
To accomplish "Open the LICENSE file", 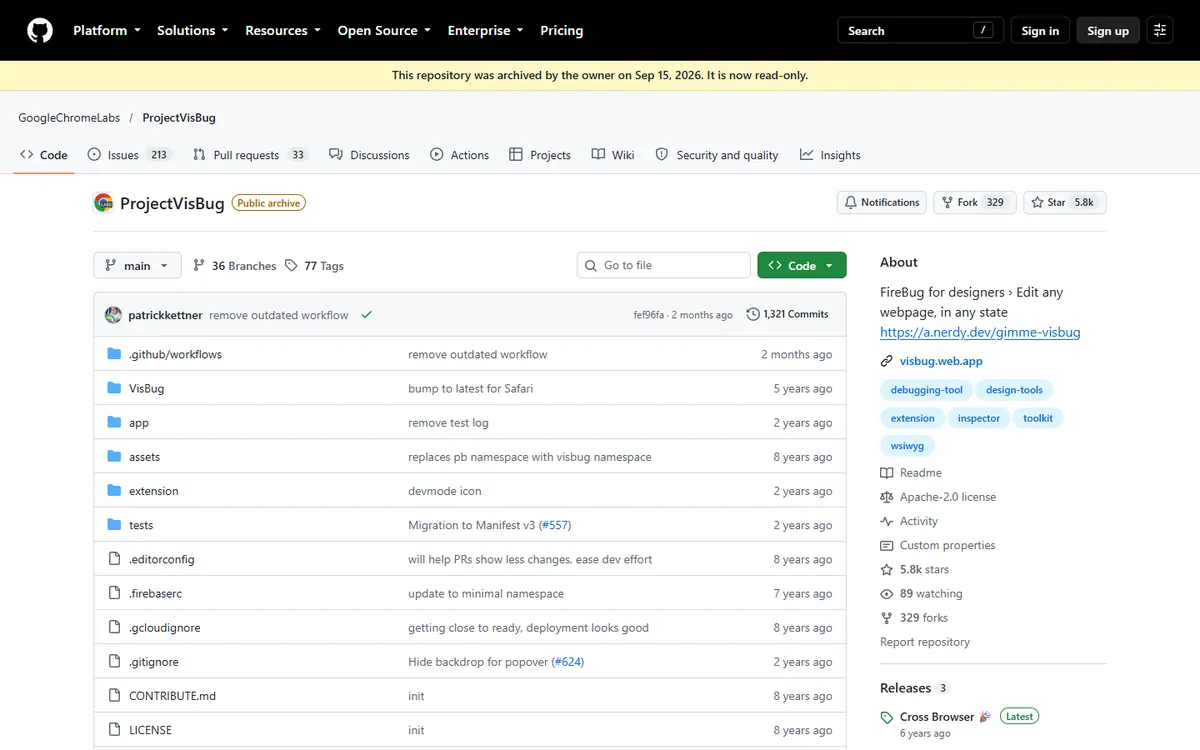I will [x=150, y=730].
